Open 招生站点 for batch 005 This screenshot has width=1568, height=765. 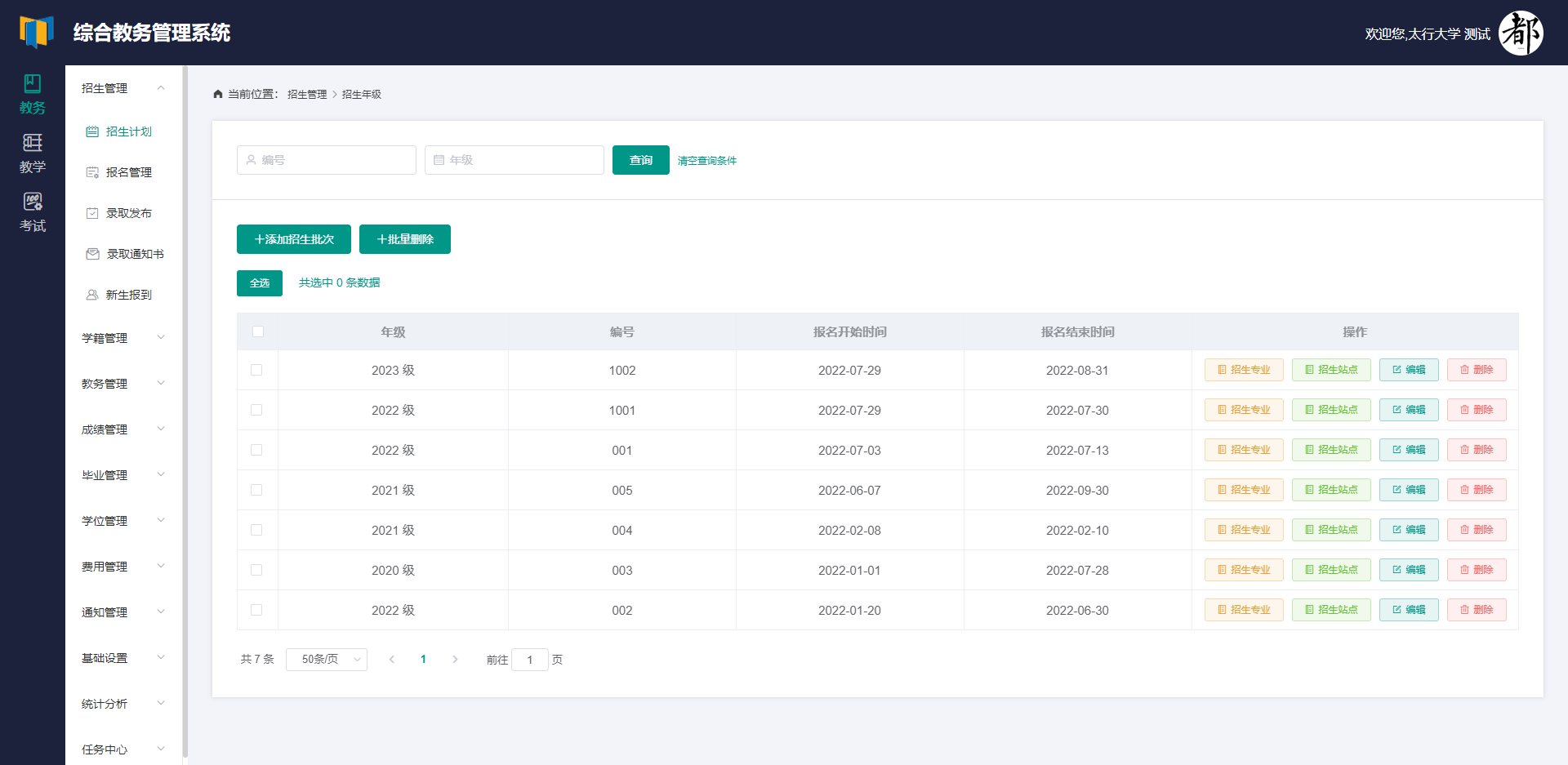[x=1331, y=490]
